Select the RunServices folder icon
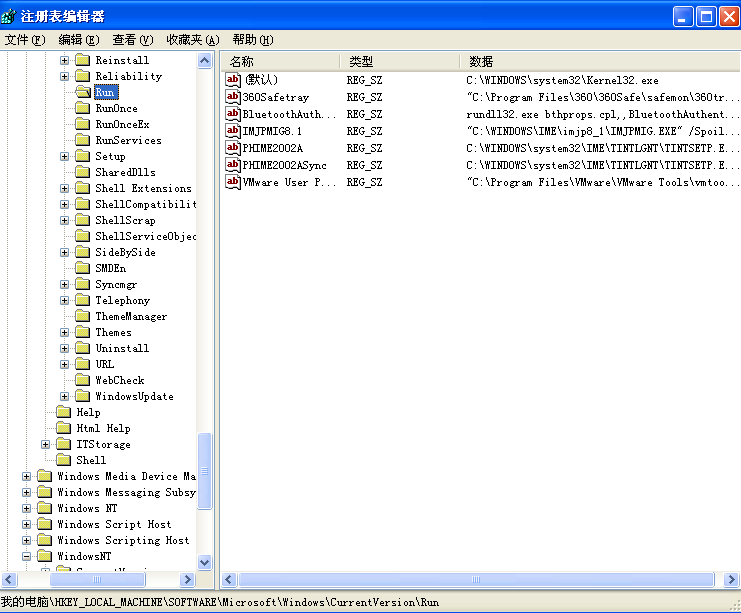Viewport: 741px width, 613px height. (83, 140)
